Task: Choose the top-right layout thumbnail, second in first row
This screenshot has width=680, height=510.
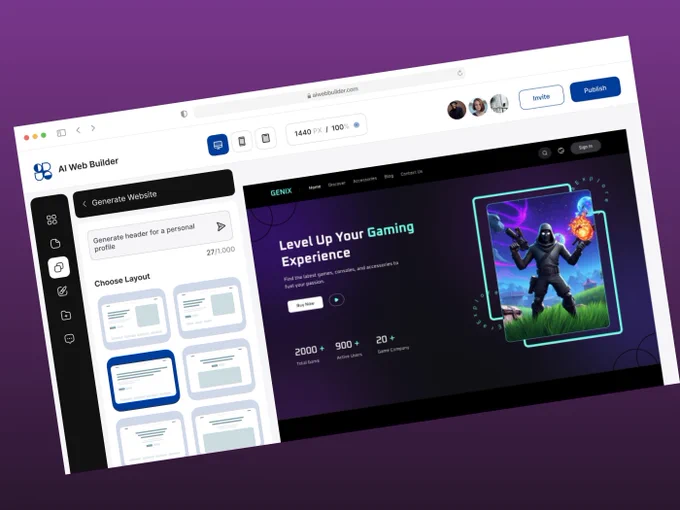Action: coord(209,308)
